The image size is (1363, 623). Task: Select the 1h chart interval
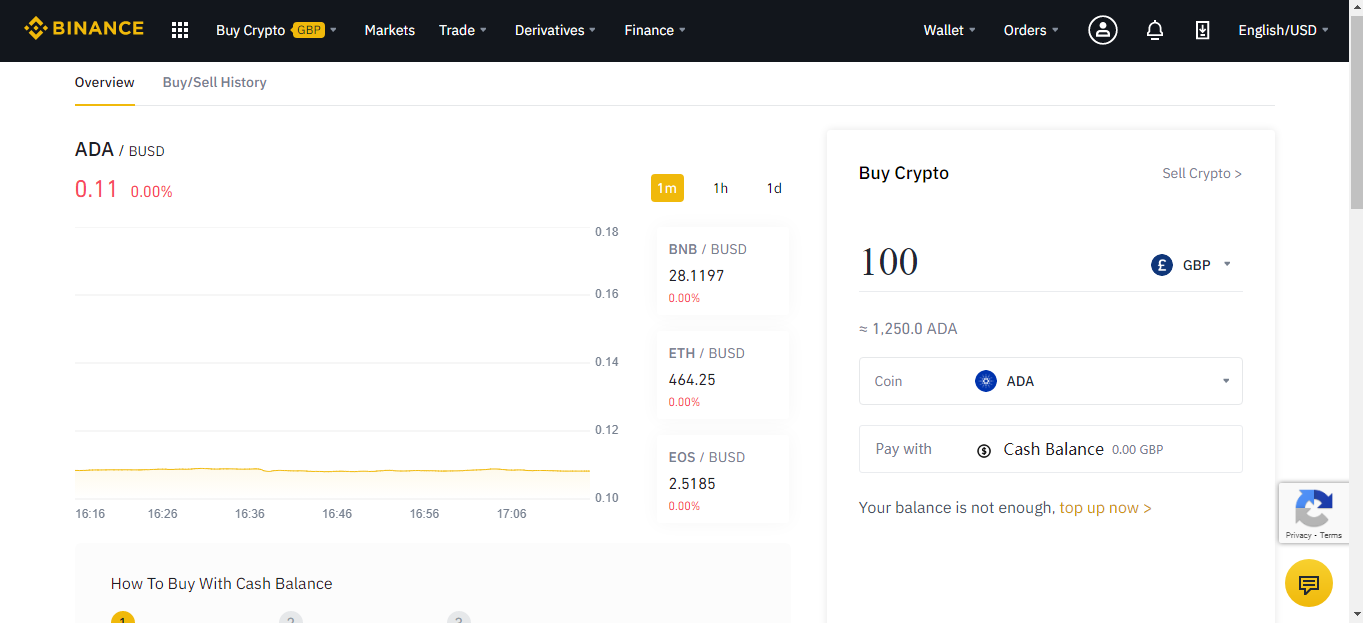point(721,188)
